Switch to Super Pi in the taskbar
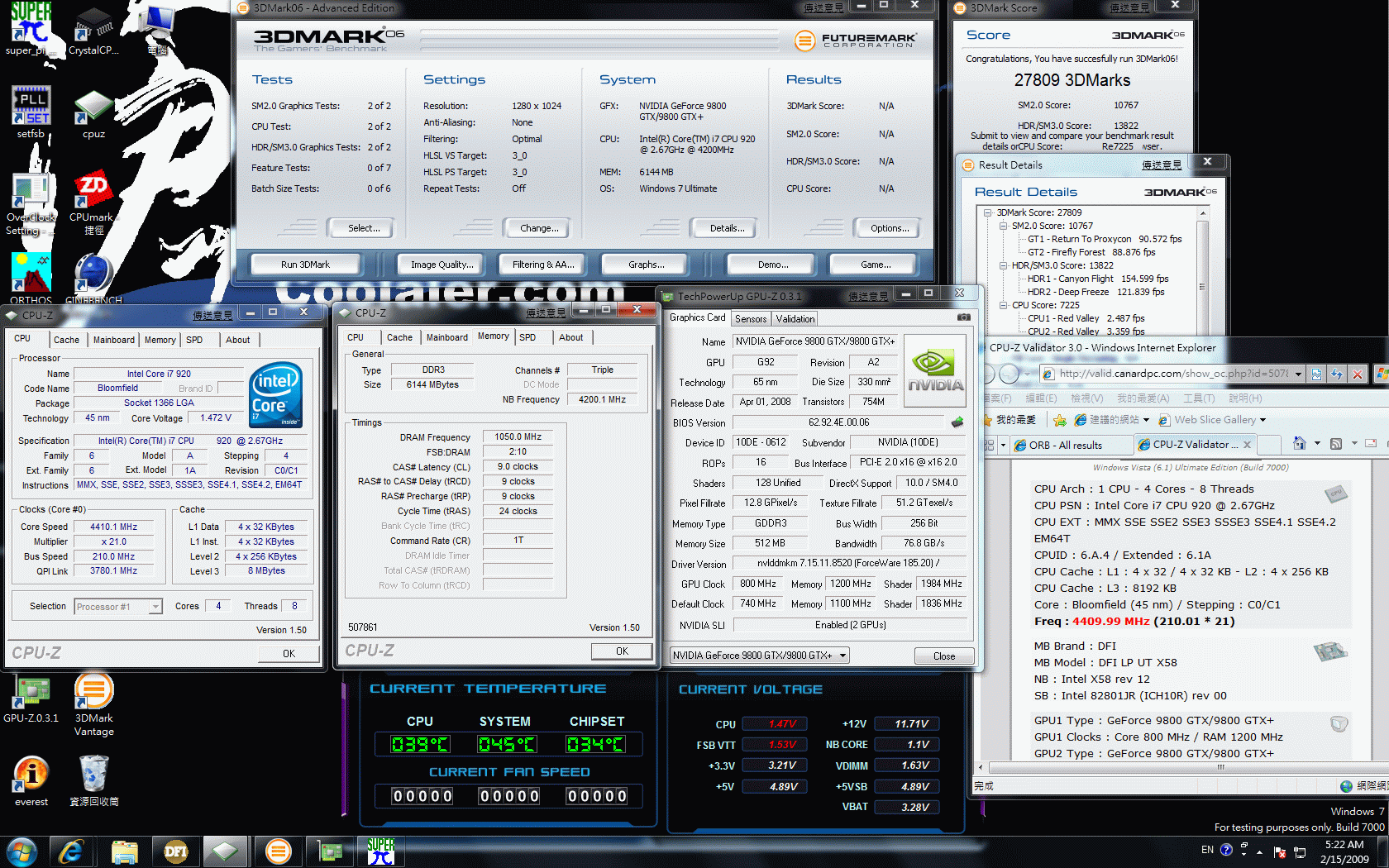The width and height of the screenshot is (1389, 868). tap(381, 851)
